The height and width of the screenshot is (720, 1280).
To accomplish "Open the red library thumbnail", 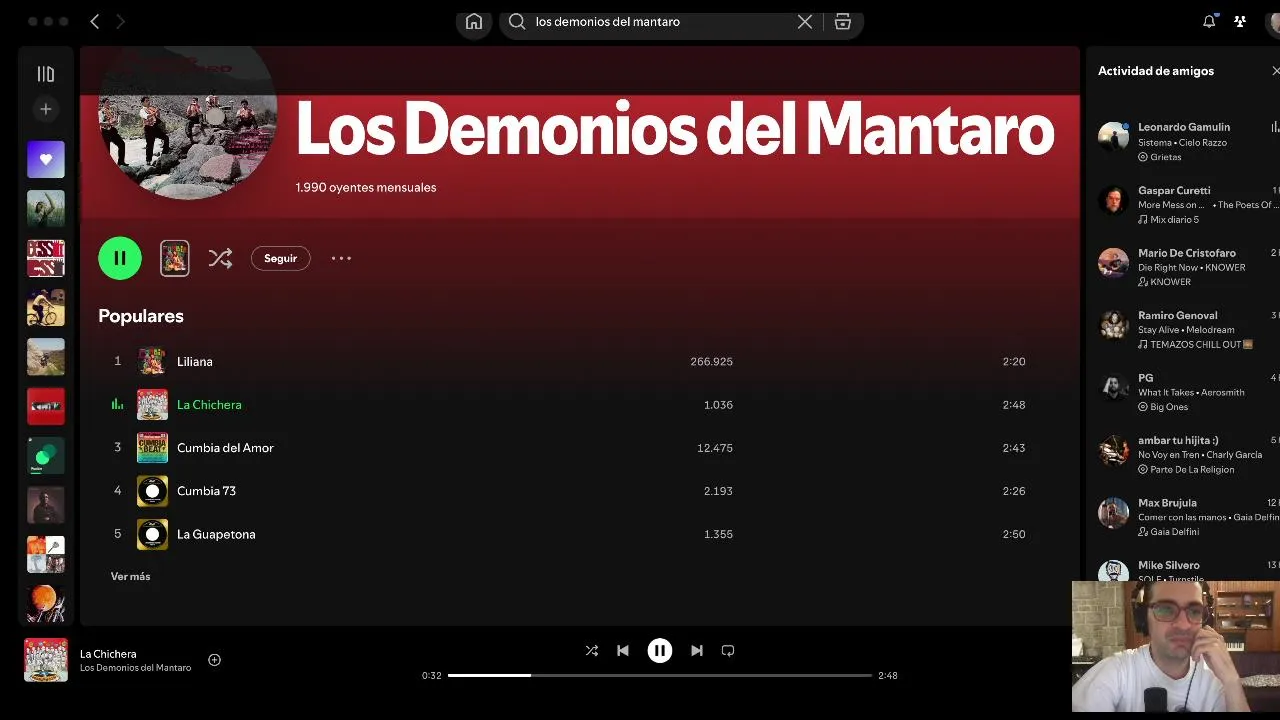I will [46, 406].
